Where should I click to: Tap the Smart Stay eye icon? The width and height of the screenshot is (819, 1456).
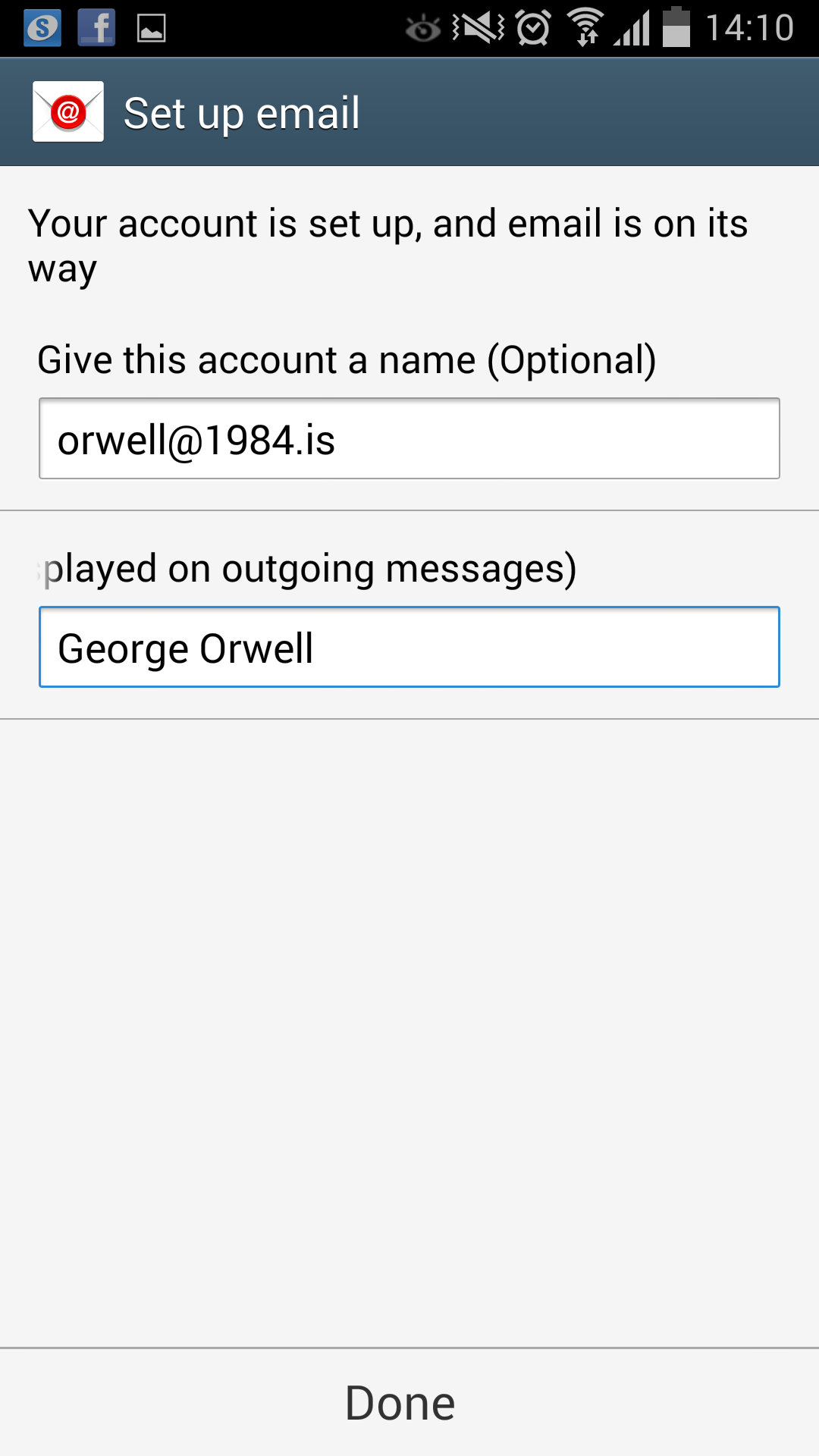tap(422, 29)
